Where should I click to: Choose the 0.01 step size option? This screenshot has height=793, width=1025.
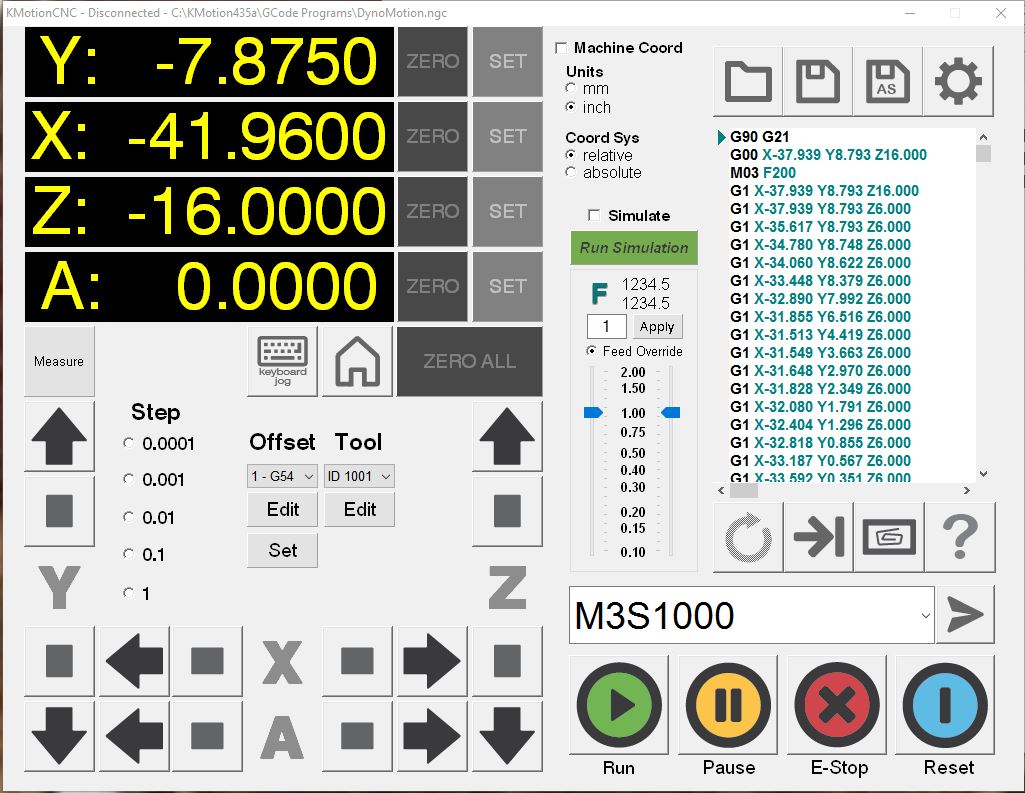(128, 517)
